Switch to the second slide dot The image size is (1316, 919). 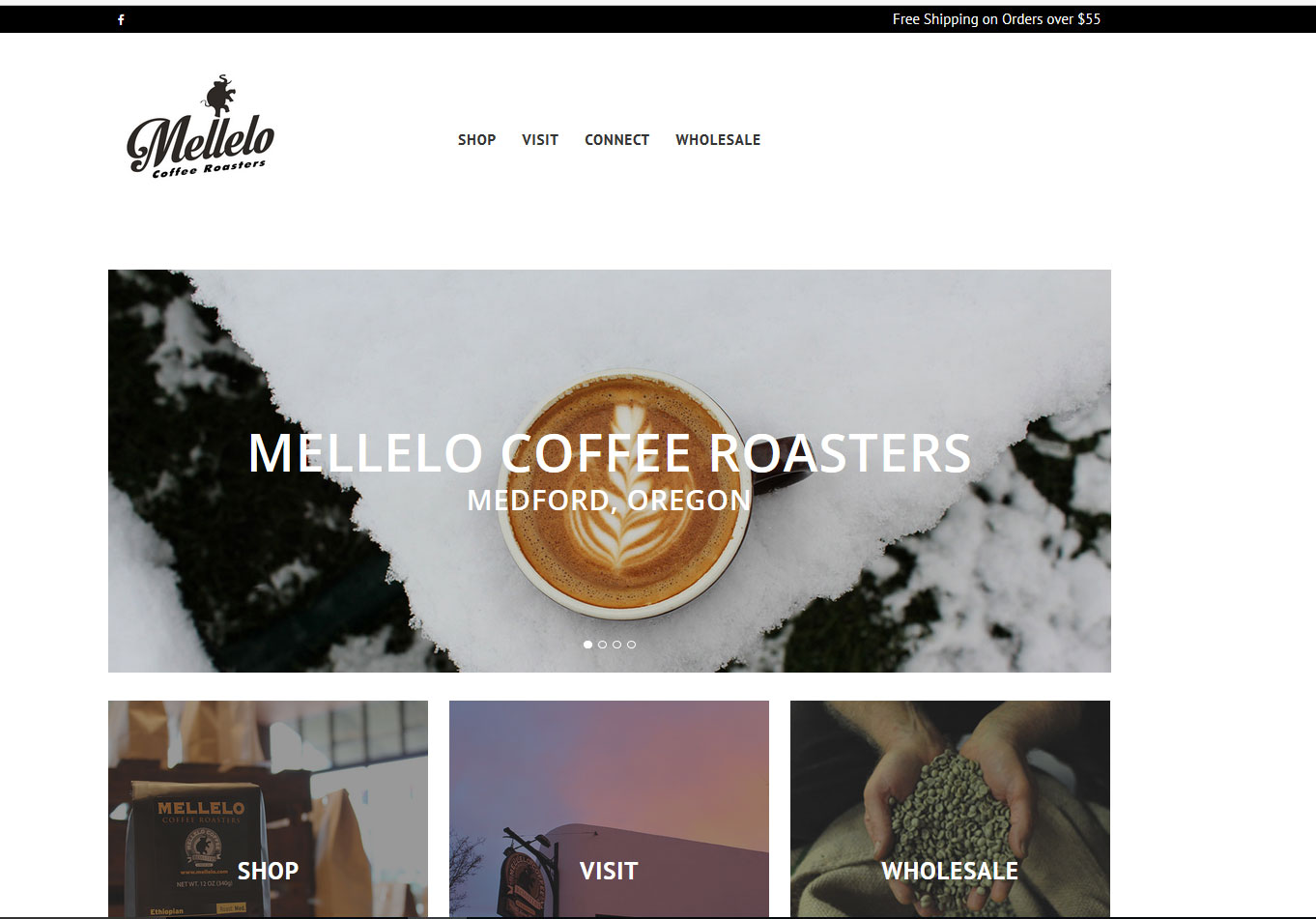(602, 644)
